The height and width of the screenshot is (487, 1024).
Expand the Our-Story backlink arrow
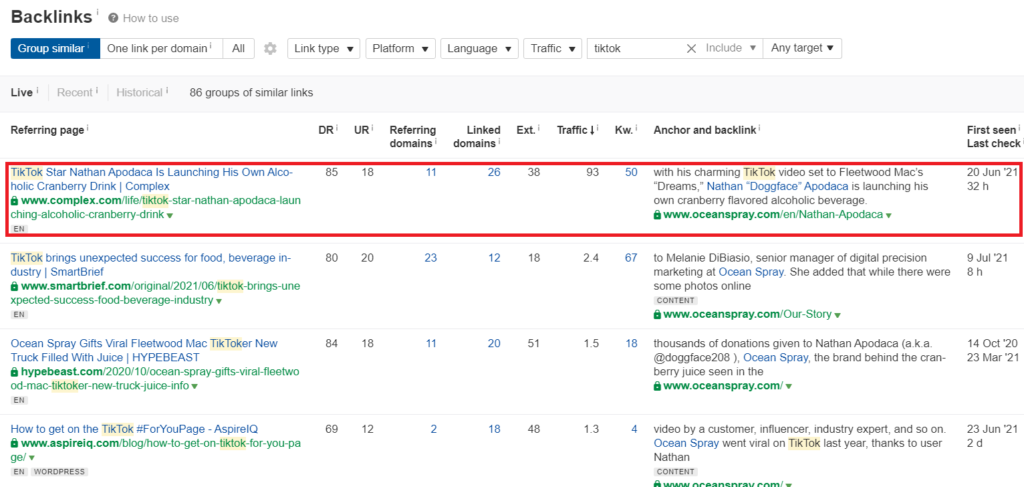click(x=837, y=315)
